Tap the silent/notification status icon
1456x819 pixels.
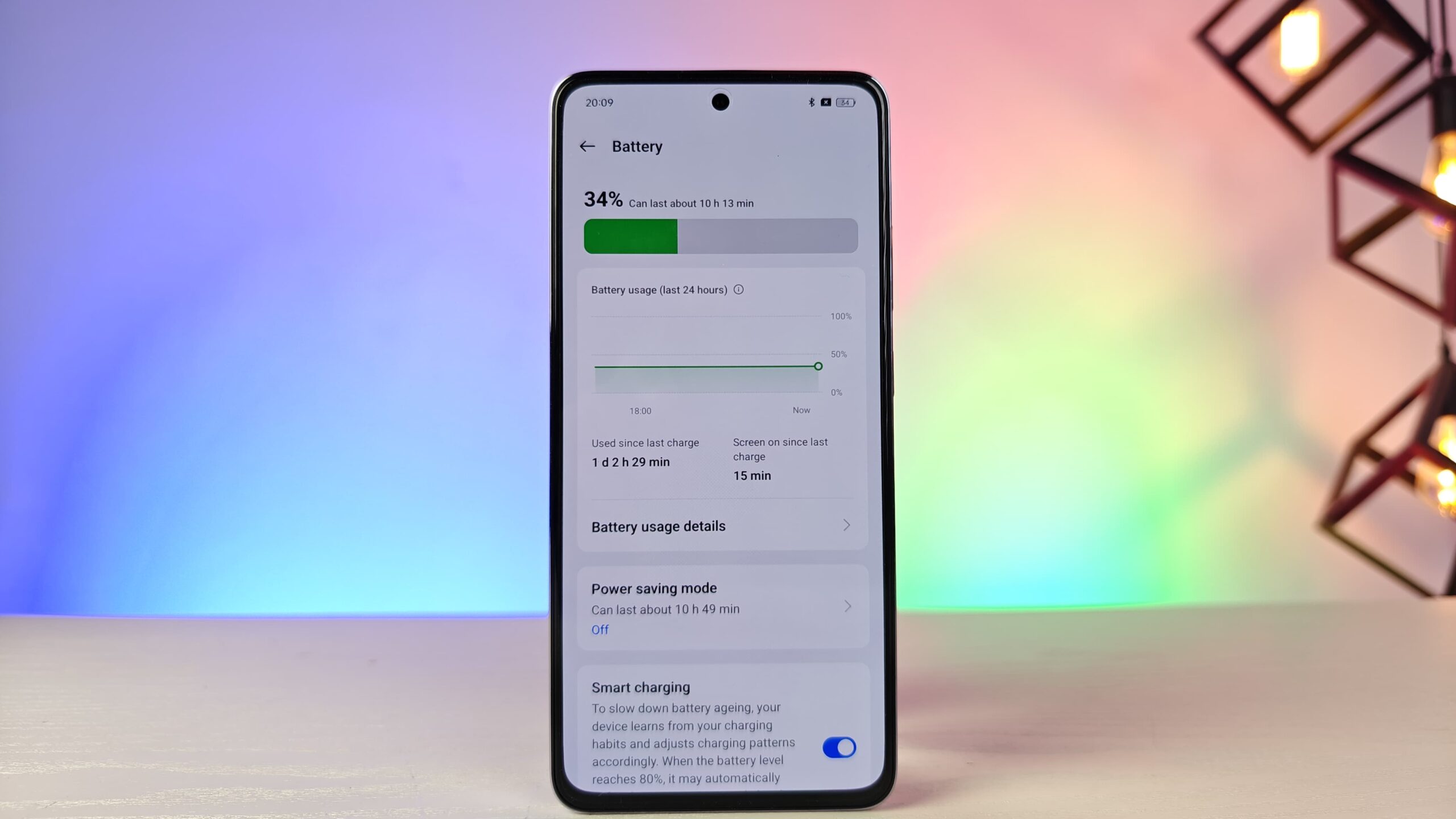[825, 101]
